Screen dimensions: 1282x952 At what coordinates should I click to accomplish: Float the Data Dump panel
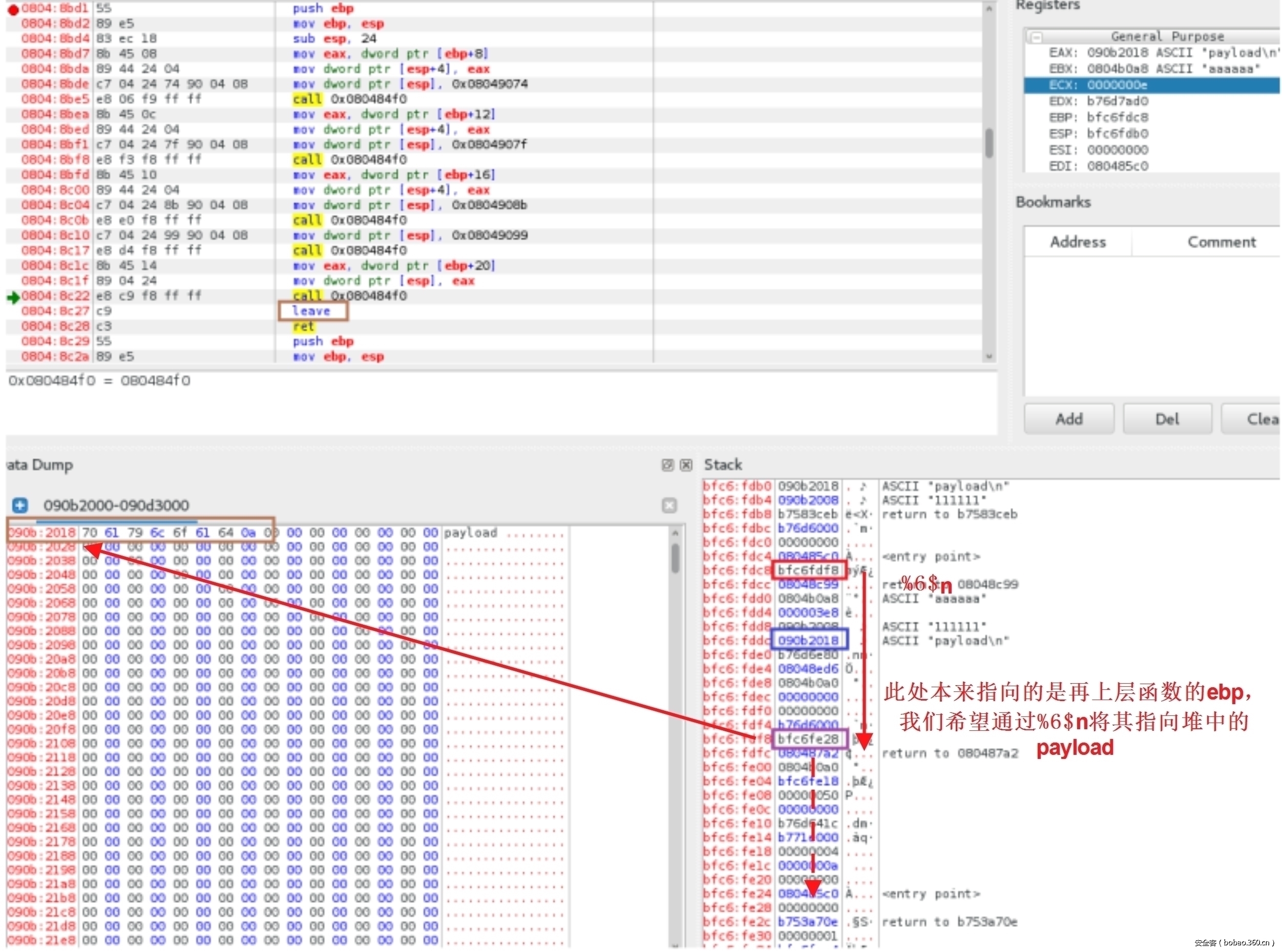pos(667,465)
